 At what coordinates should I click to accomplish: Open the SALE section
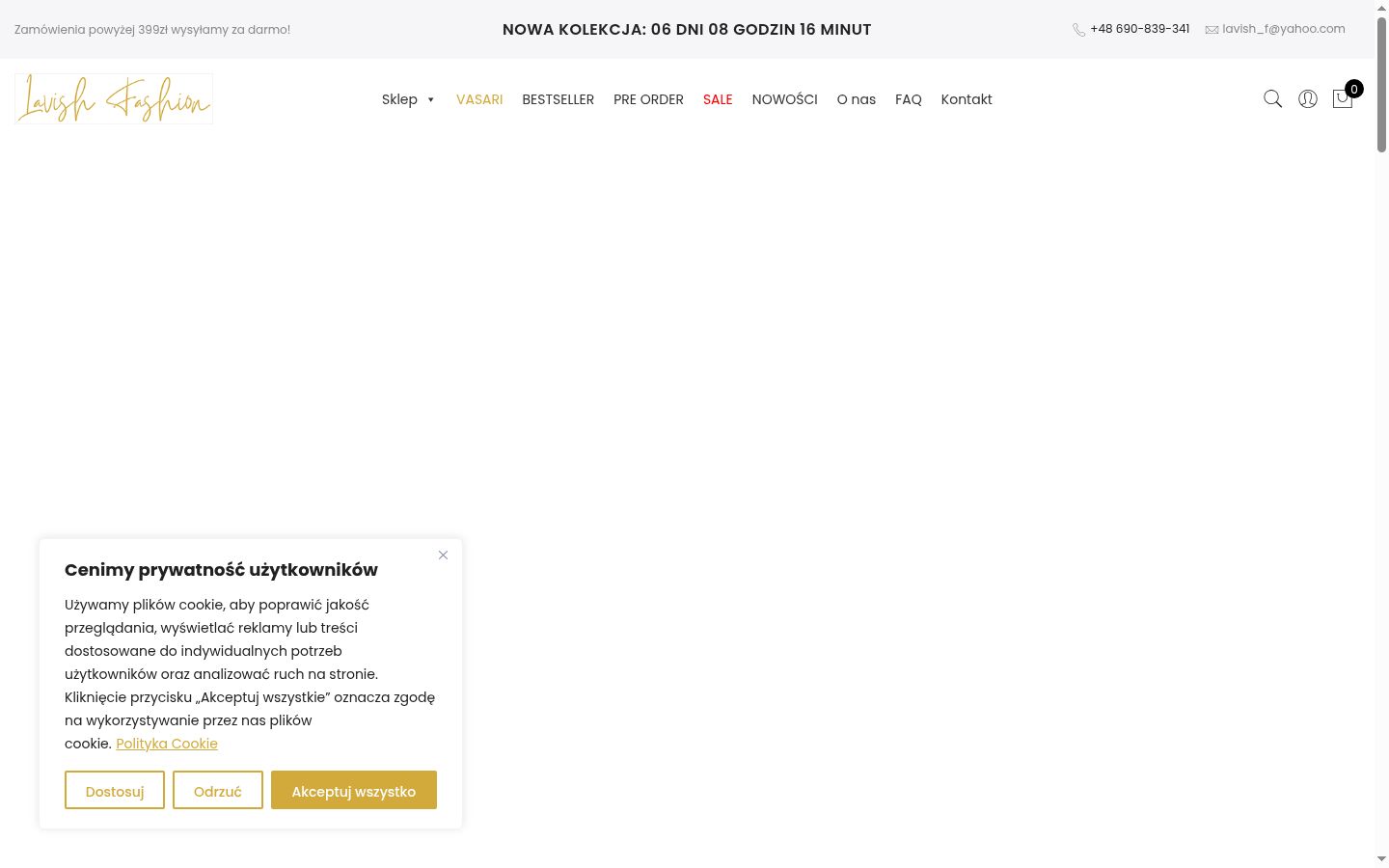coord(718,99)
